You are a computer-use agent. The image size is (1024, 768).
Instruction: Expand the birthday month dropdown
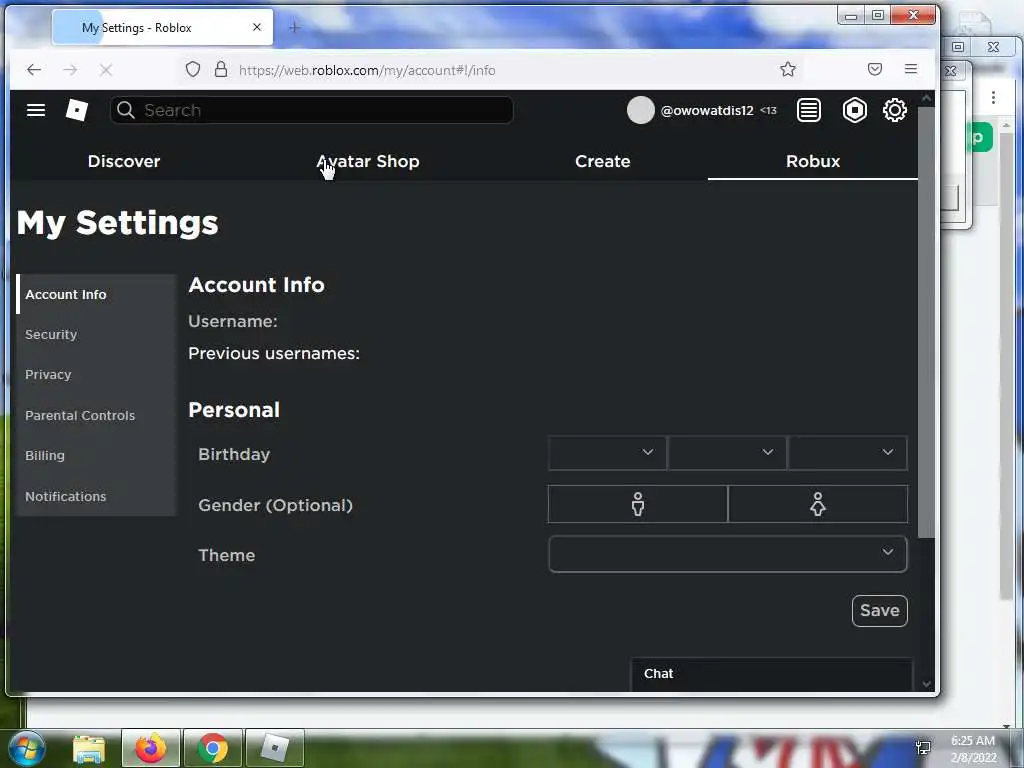(607, 453)
